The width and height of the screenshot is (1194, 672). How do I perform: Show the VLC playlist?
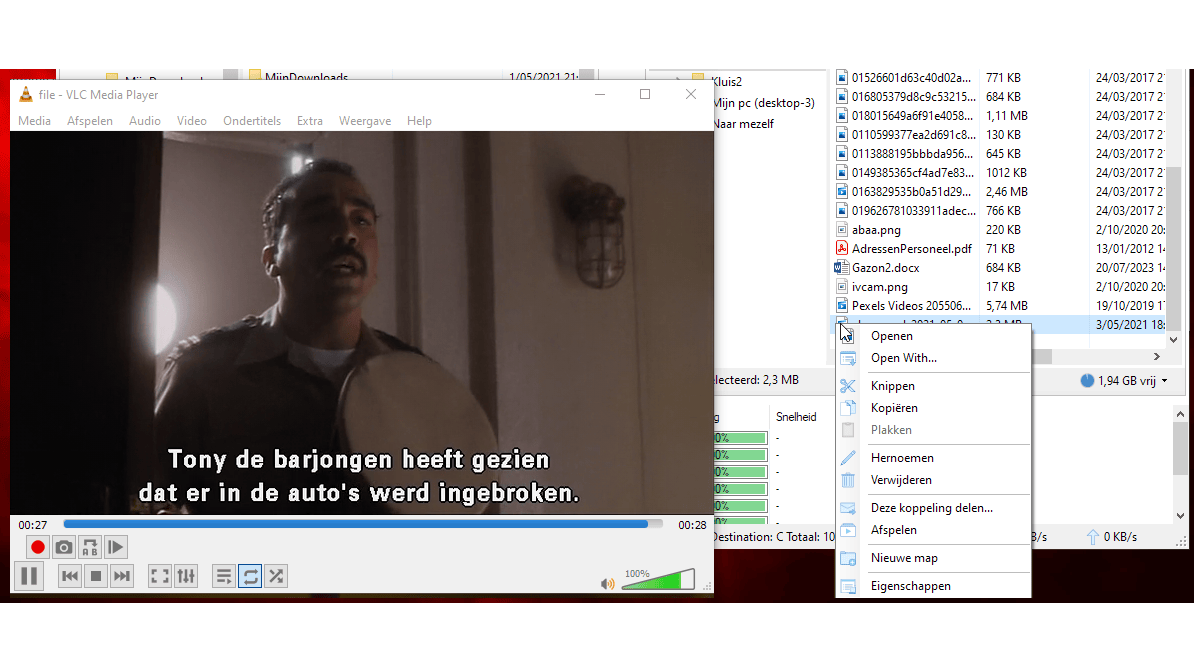[223, 576]
